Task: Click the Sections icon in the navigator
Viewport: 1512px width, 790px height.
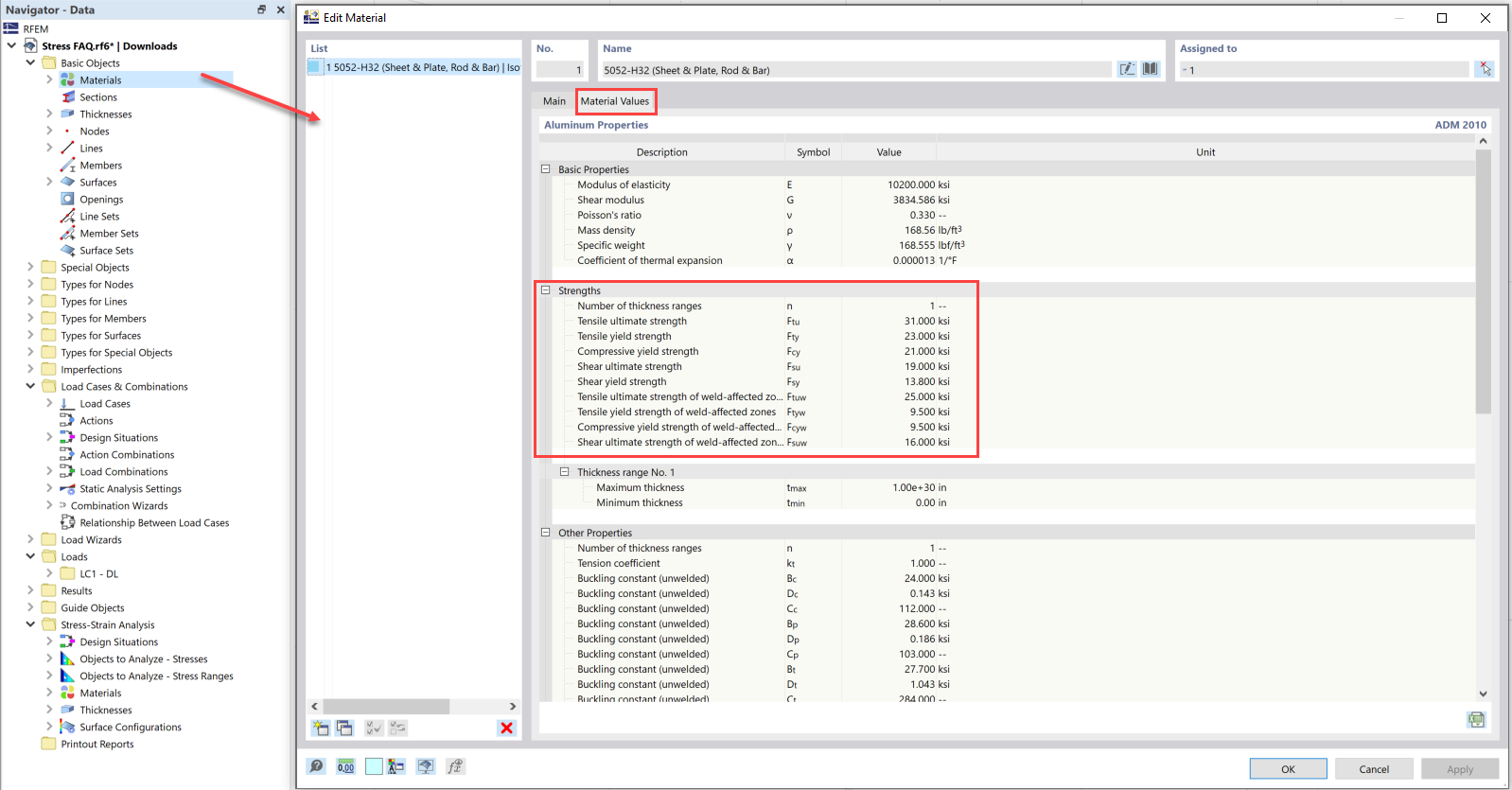Action: (x=67, y=97)
